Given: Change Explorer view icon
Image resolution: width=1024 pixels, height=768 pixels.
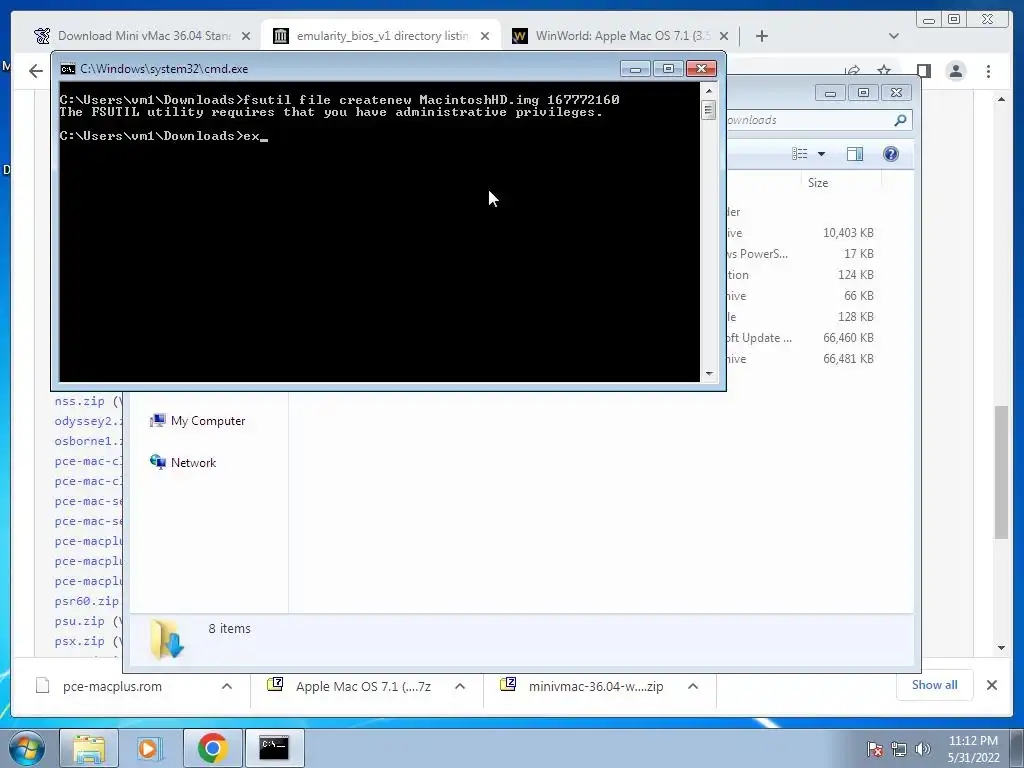Looking at the screenshot, I should [x=800, y=154].
